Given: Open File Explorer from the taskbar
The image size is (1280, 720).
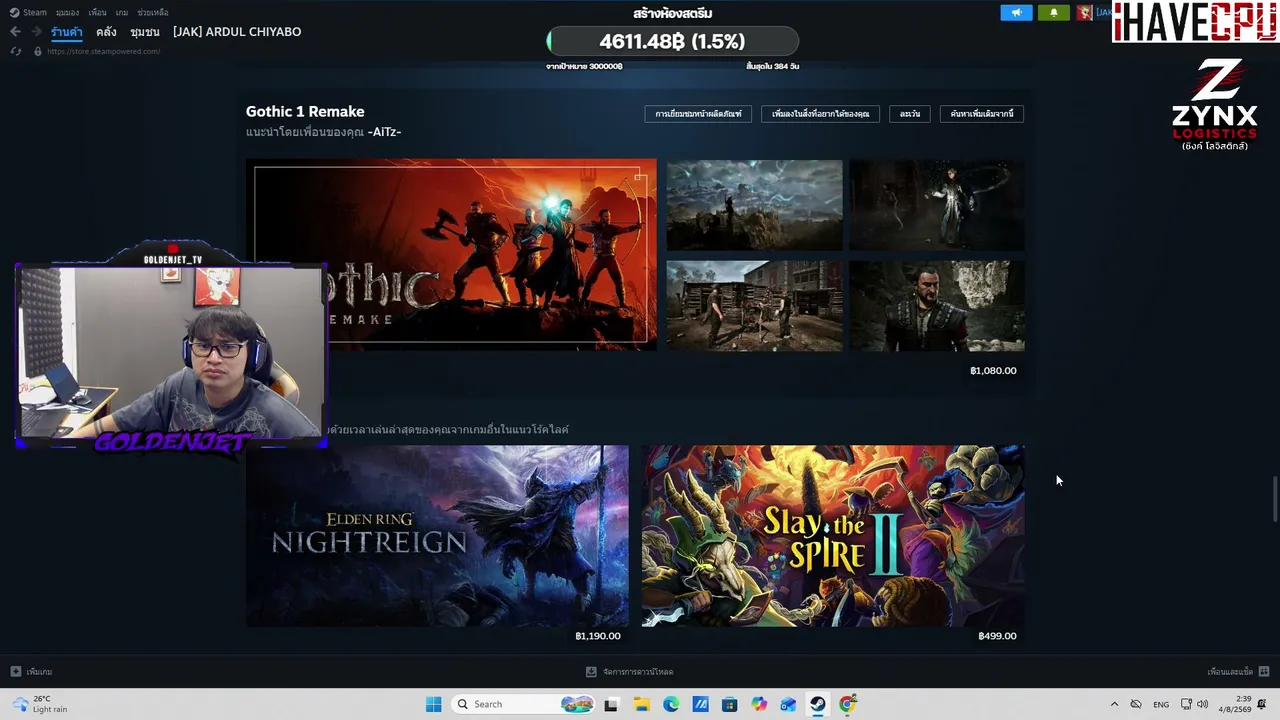Looking at the screenshot, I should [641, 704].
